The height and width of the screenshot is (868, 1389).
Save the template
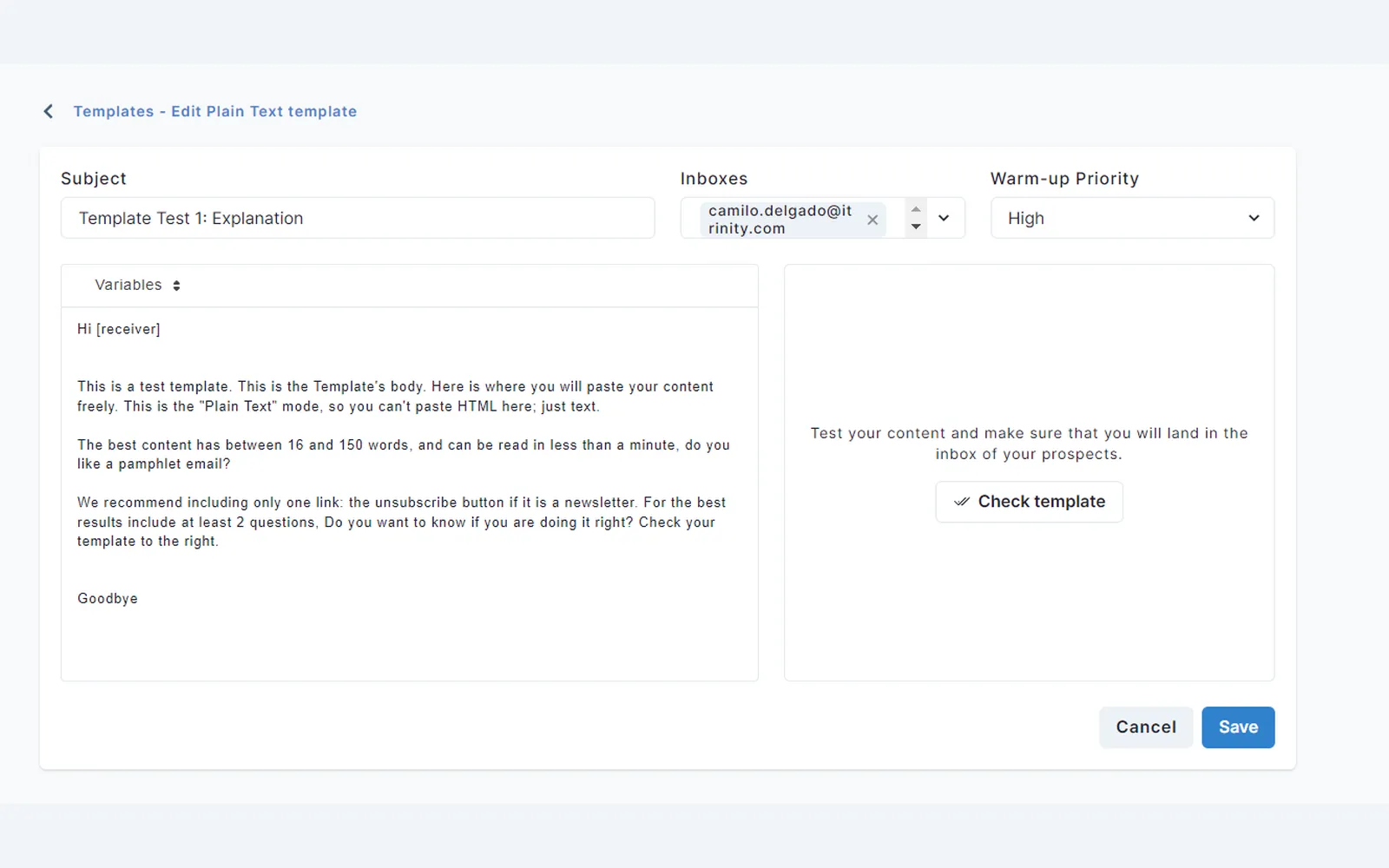[1238, 727]
